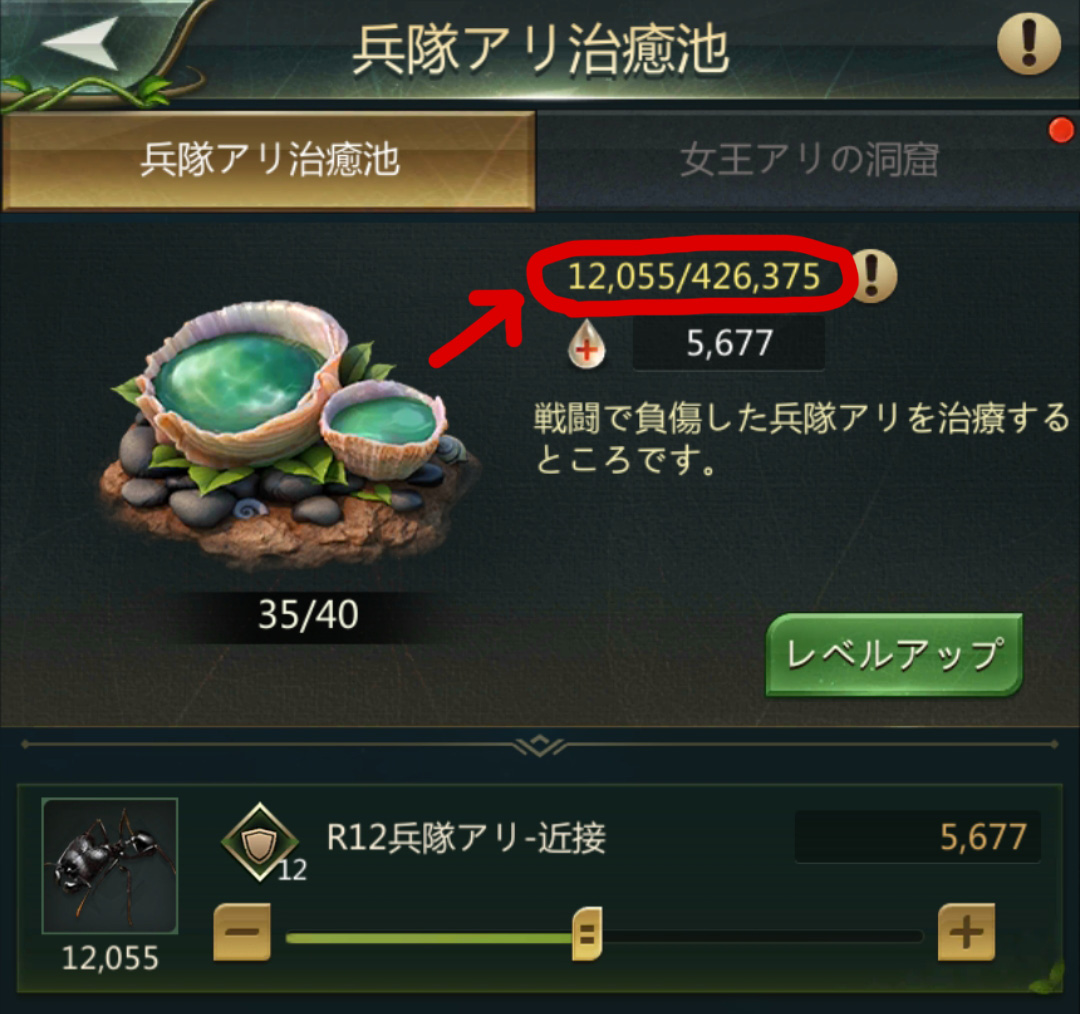Screen dimensions: 1080x1014
Task: Click the レベルアップ button
Action: coord(893,654)
